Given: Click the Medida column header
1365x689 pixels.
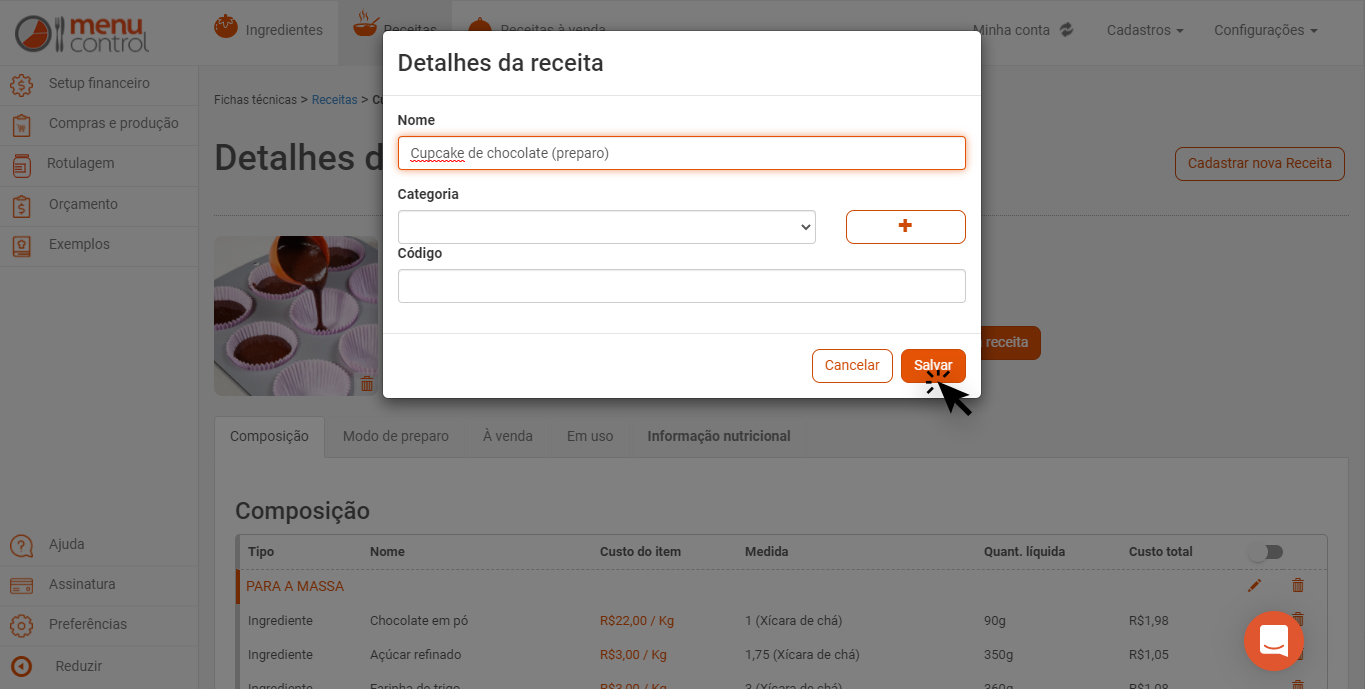Looking at the screenshot, I should point(767,552).
